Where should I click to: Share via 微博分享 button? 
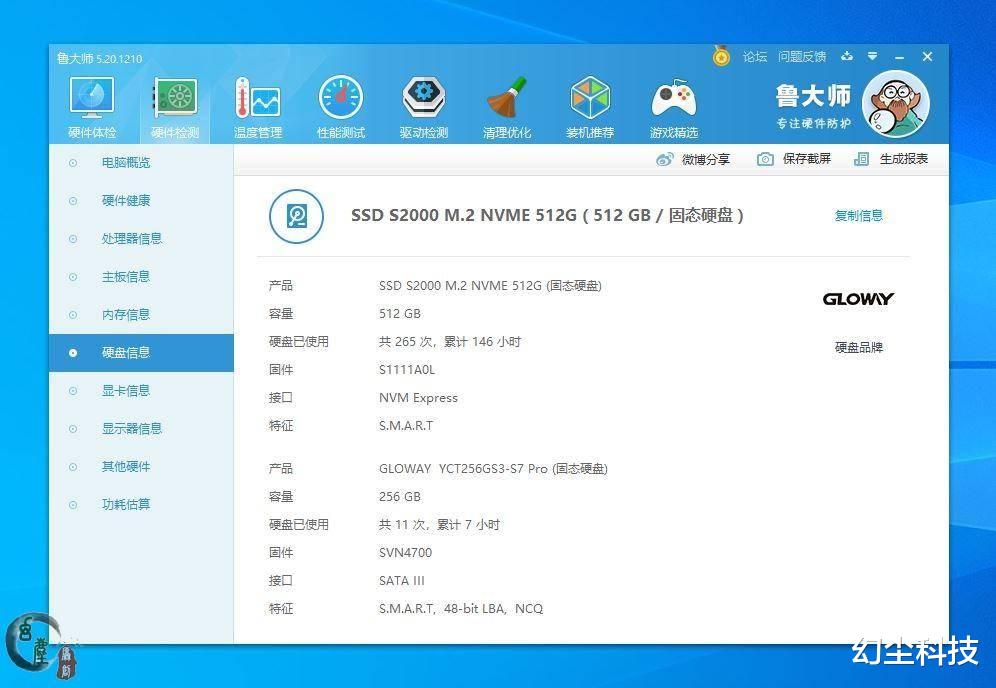[x=693, y=159]
